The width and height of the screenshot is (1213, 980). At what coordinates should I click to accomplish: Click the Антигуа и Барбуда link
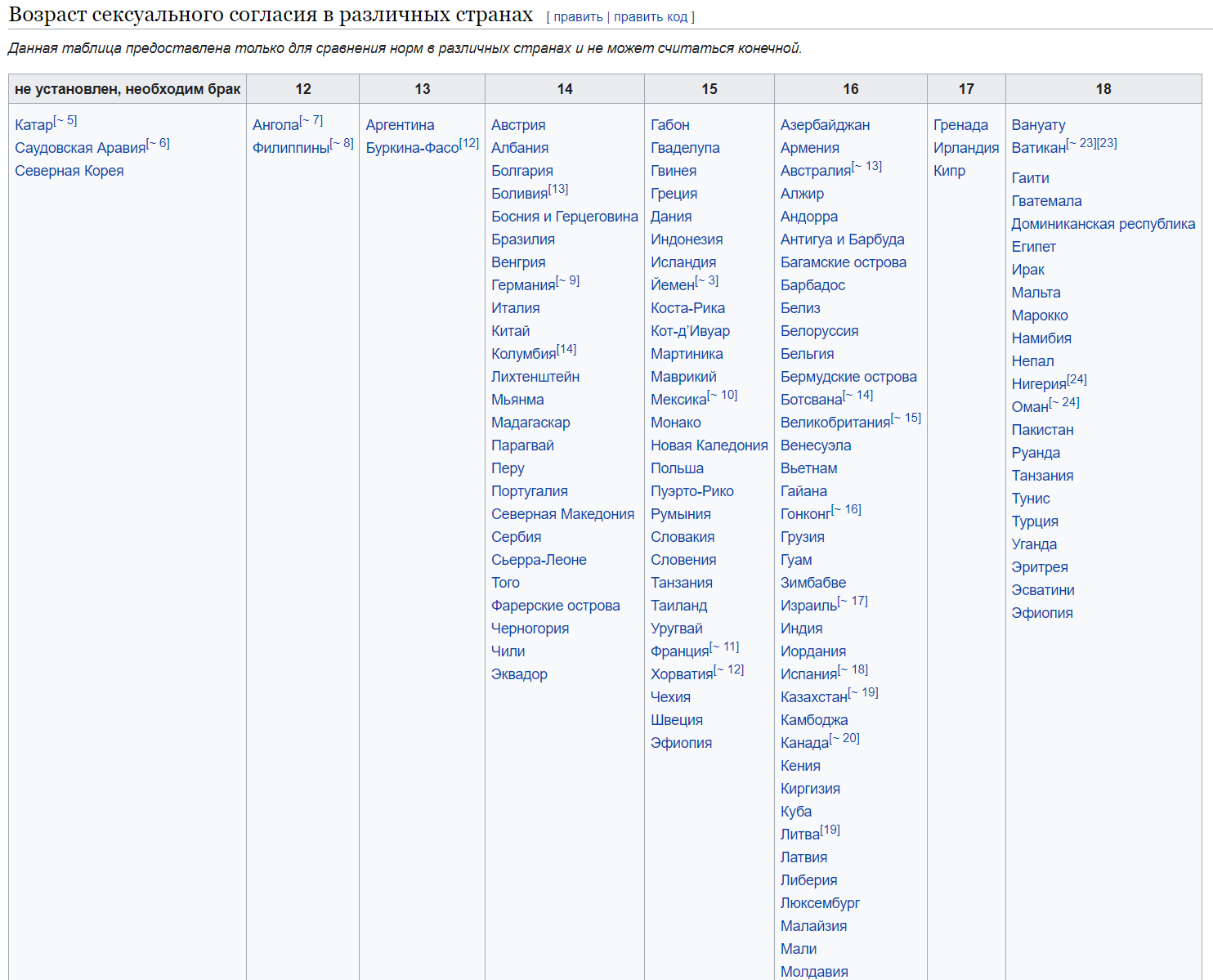[x=842, y=239]
